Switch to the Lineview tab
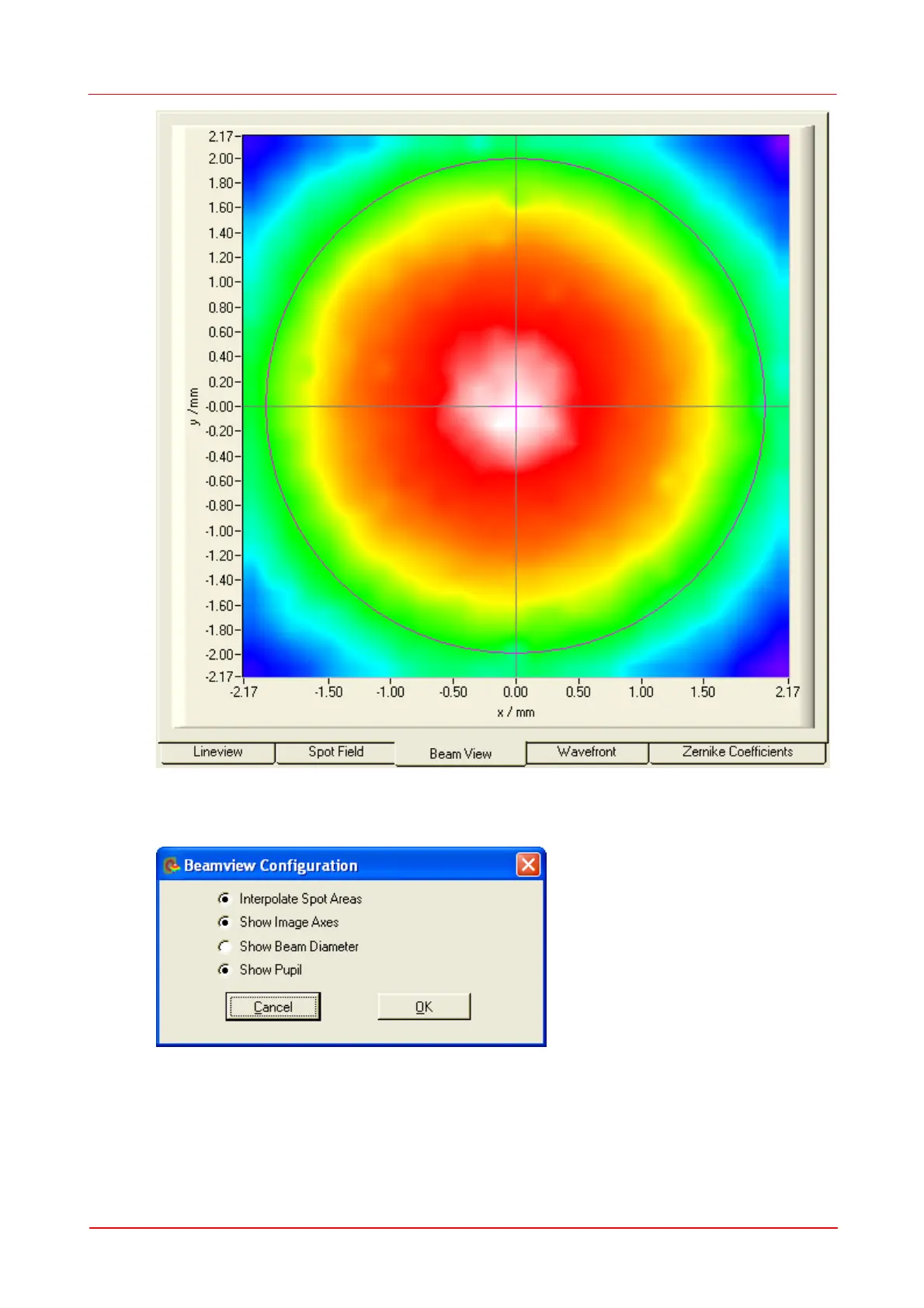Viewport: 924px width, 1308px height. point(217,752)
